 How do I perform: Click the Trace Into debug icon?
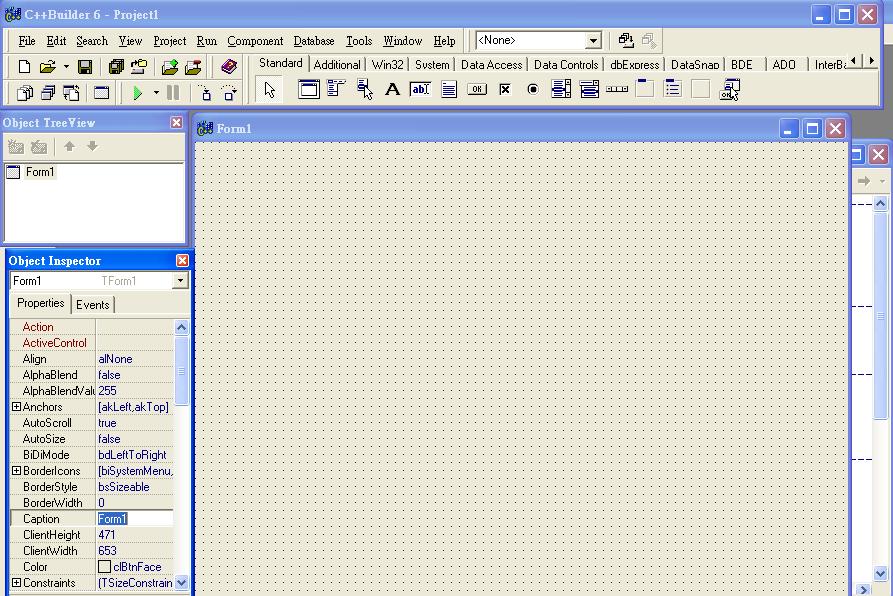204,93
